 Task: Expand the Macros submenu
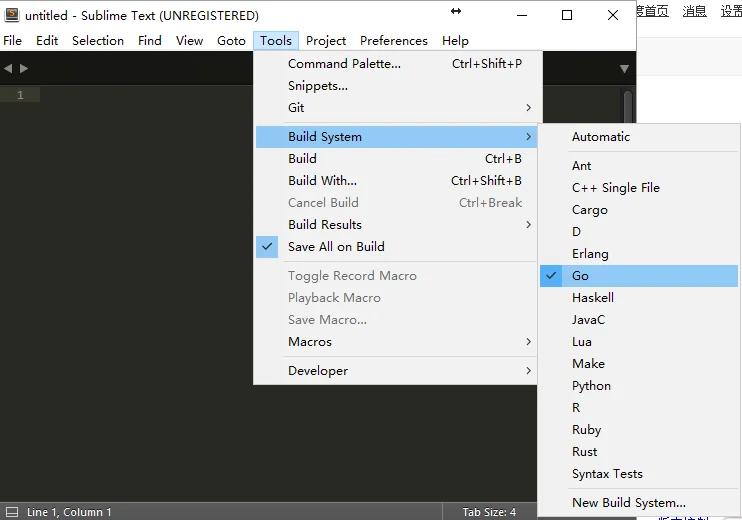point(397,342)
